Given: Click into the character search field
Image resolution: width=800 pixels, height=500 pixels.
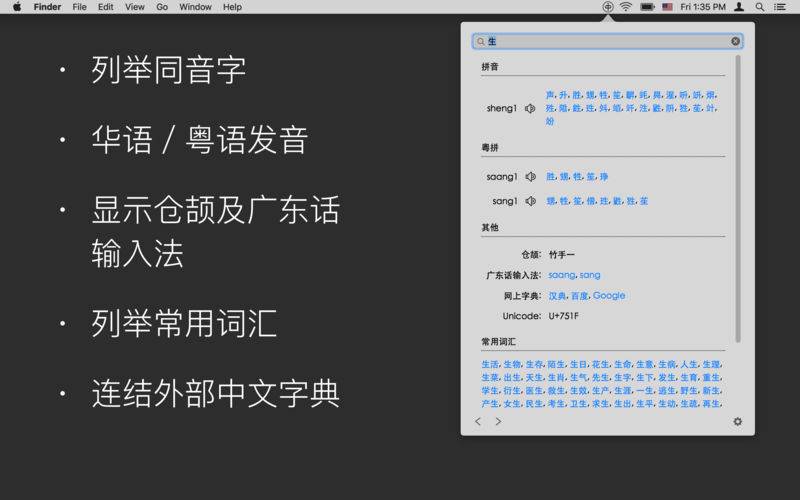Looking at the screenshot, I should [x=607, y=41].
